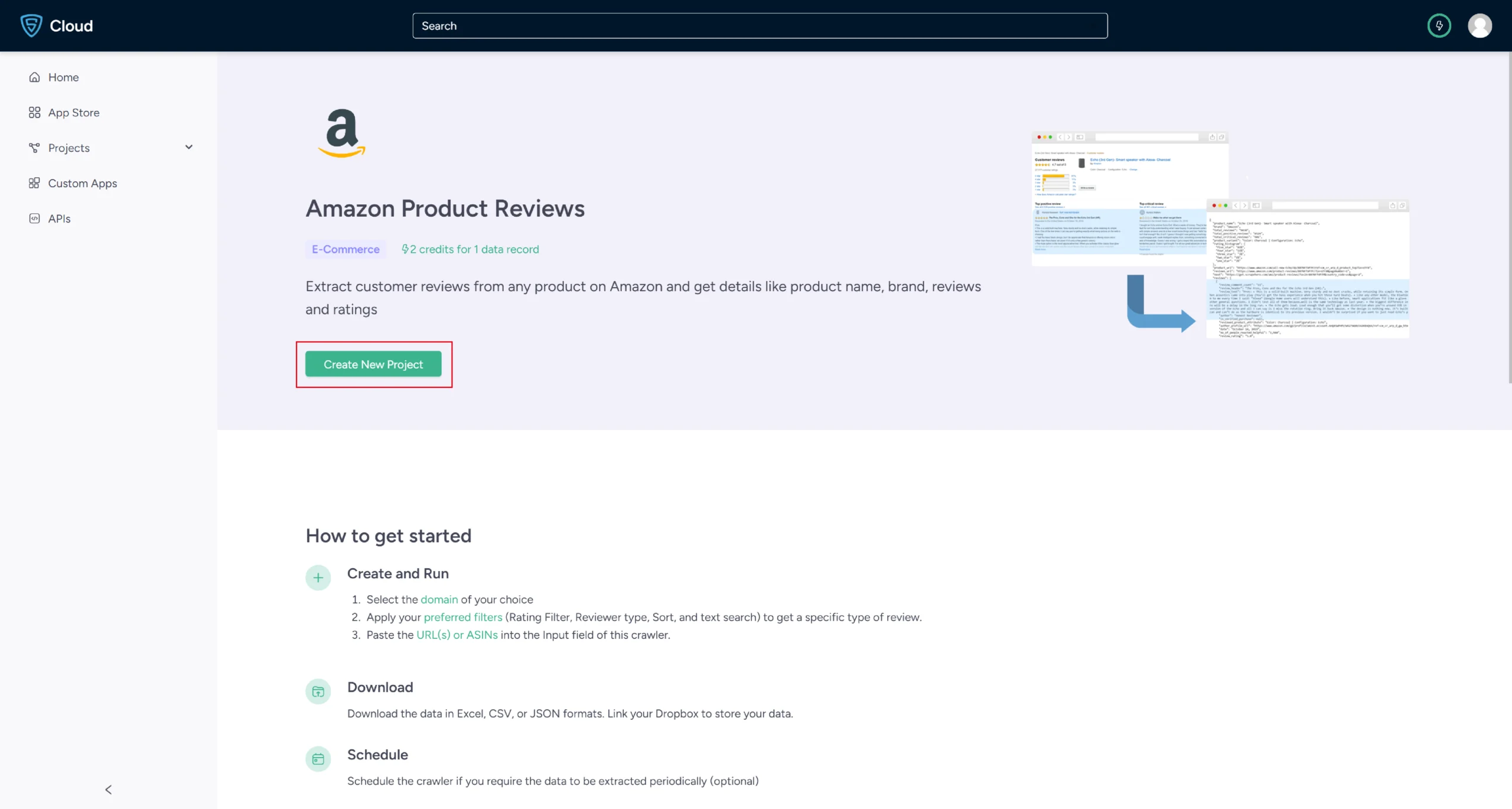Click the Download step icon
The image size is (1512, 809).
click(318, 691)
